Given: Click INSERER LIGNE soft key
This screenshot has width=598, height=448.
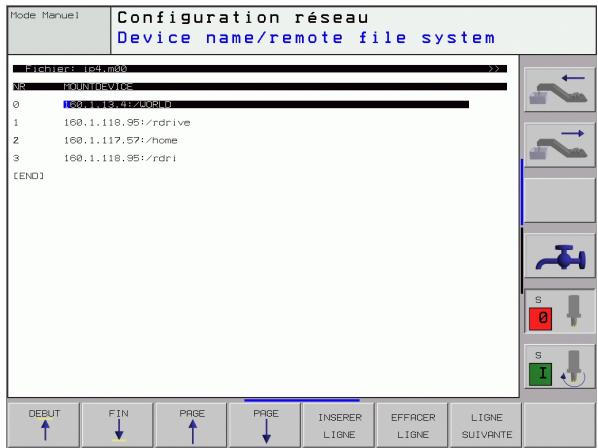Looking at the screenshot, I should pyautogui.click(x=339, y=426).
